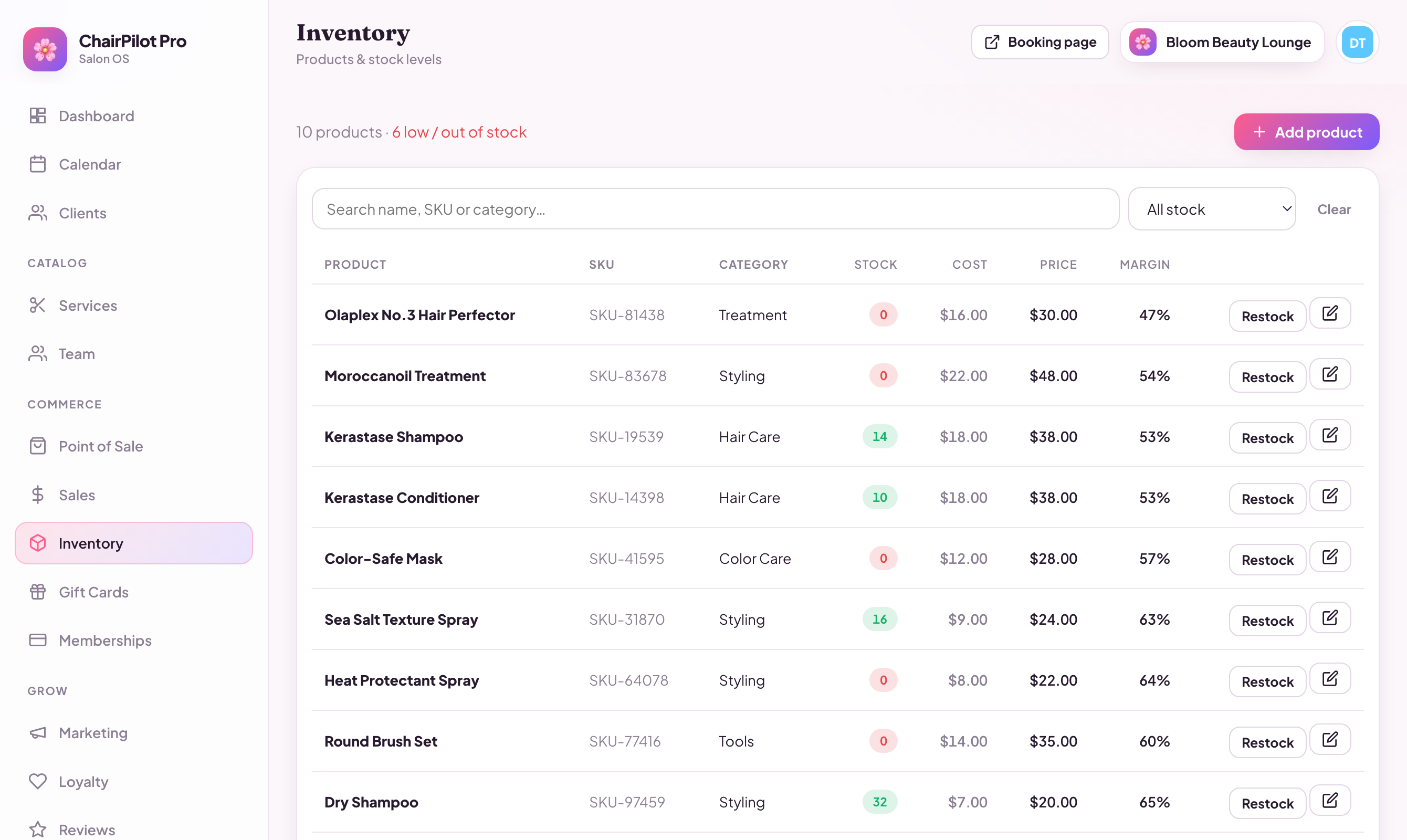This screenshot has width=1407, height=840.
Task: Restock Kerastase Shampoo
Action: pyautogui.click(x=1267, y=437)
